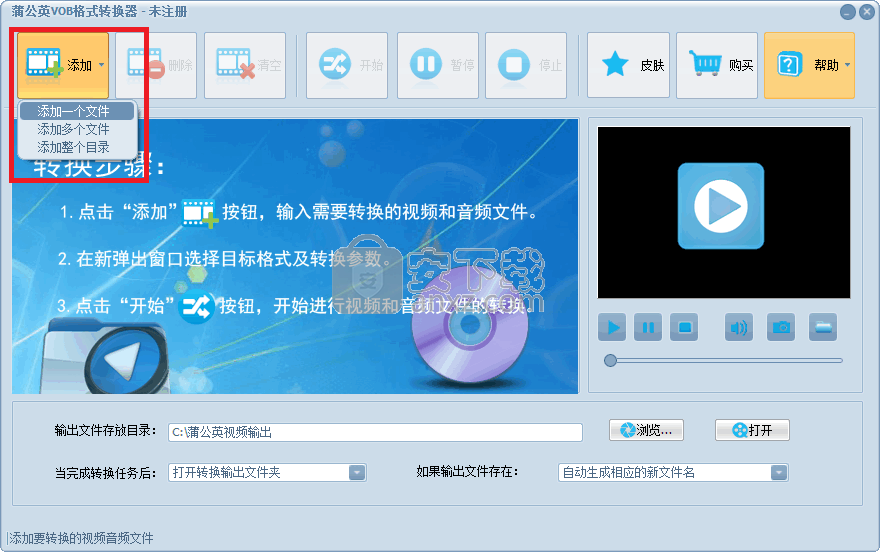Start conversion with the 开始 button
The height and width of the screenshot is (552, 880).
tap(347, 65)
